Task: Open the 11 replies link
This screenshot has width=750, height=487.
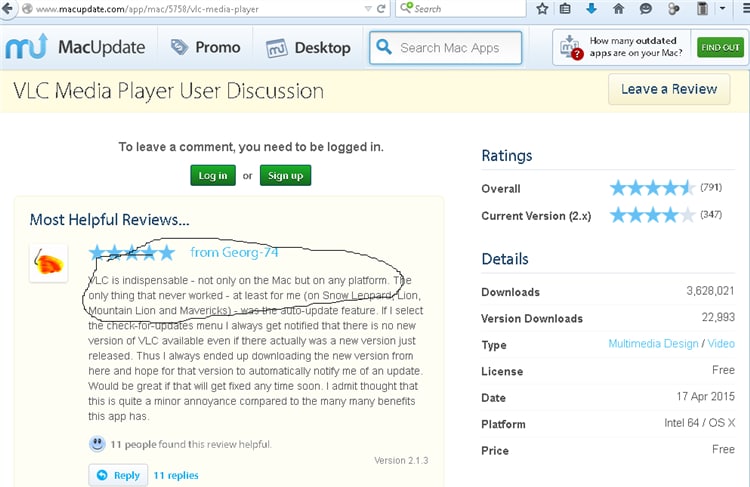Action: [x=176, y=476]
